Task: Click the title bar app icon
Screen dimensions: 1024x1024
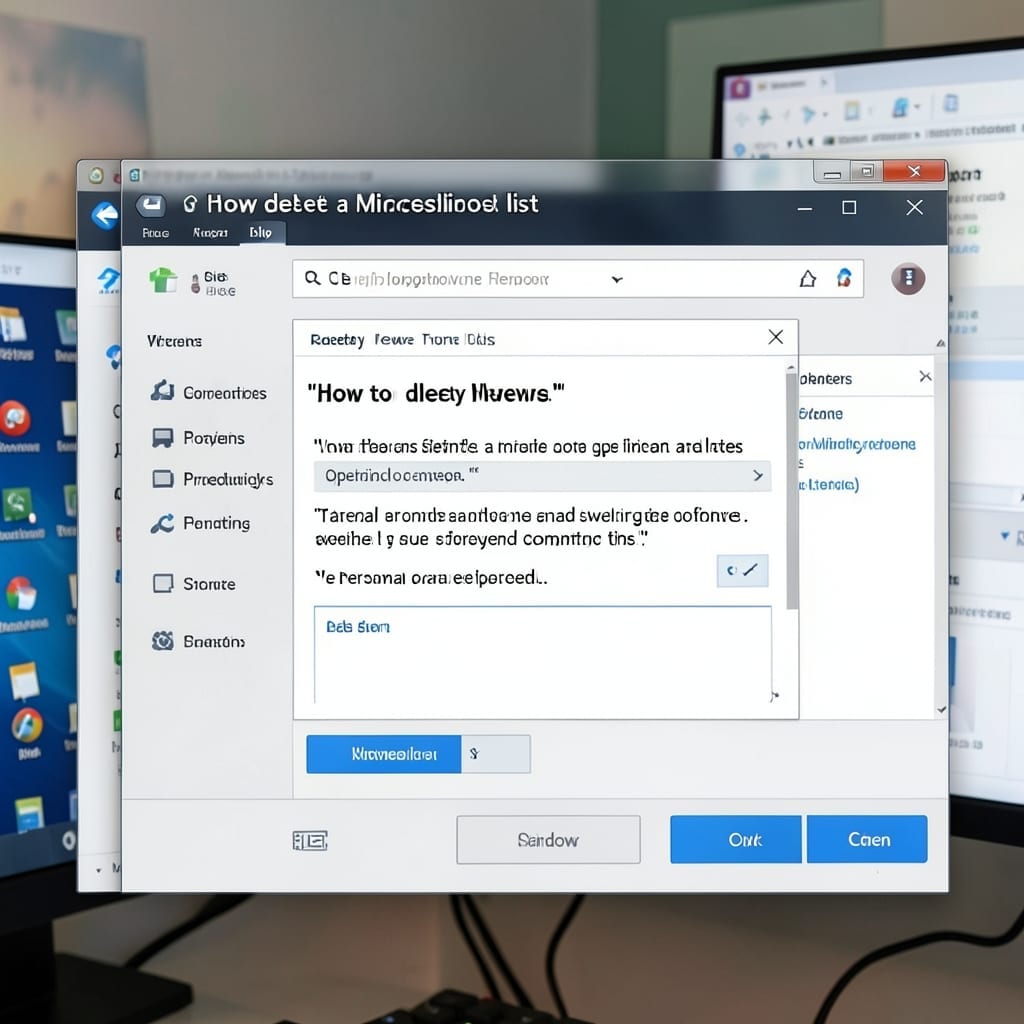Action: point(151,205)
